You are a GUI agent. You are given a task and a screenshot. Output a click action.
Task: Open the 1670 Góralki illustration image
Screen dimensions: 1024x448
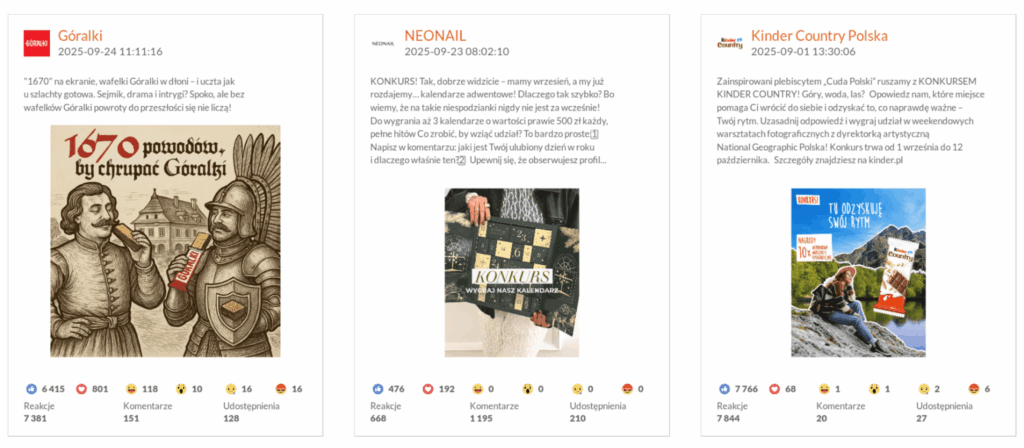pyautogui.click(x=165, y=241)
